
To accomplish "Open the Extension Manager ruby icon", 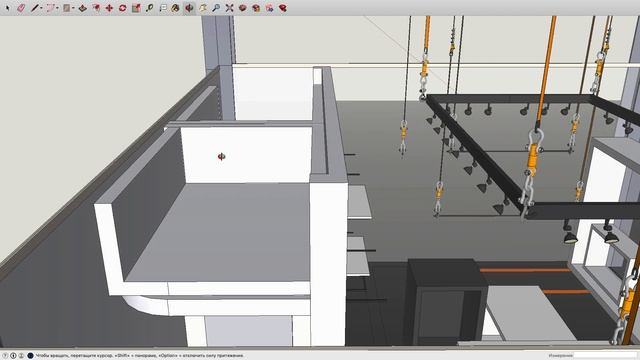I will (x=282, y=8).
